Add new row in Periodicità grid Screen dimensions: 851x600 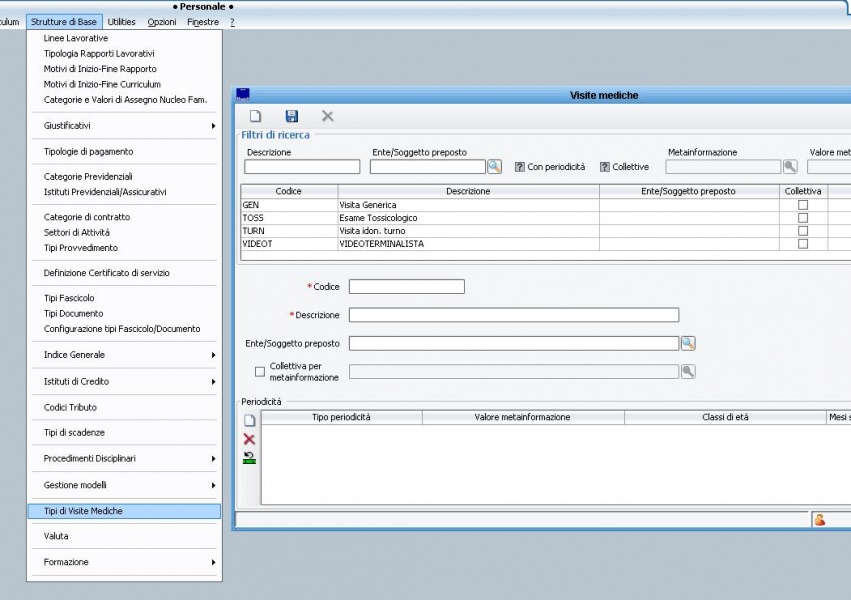coord(250,421)
